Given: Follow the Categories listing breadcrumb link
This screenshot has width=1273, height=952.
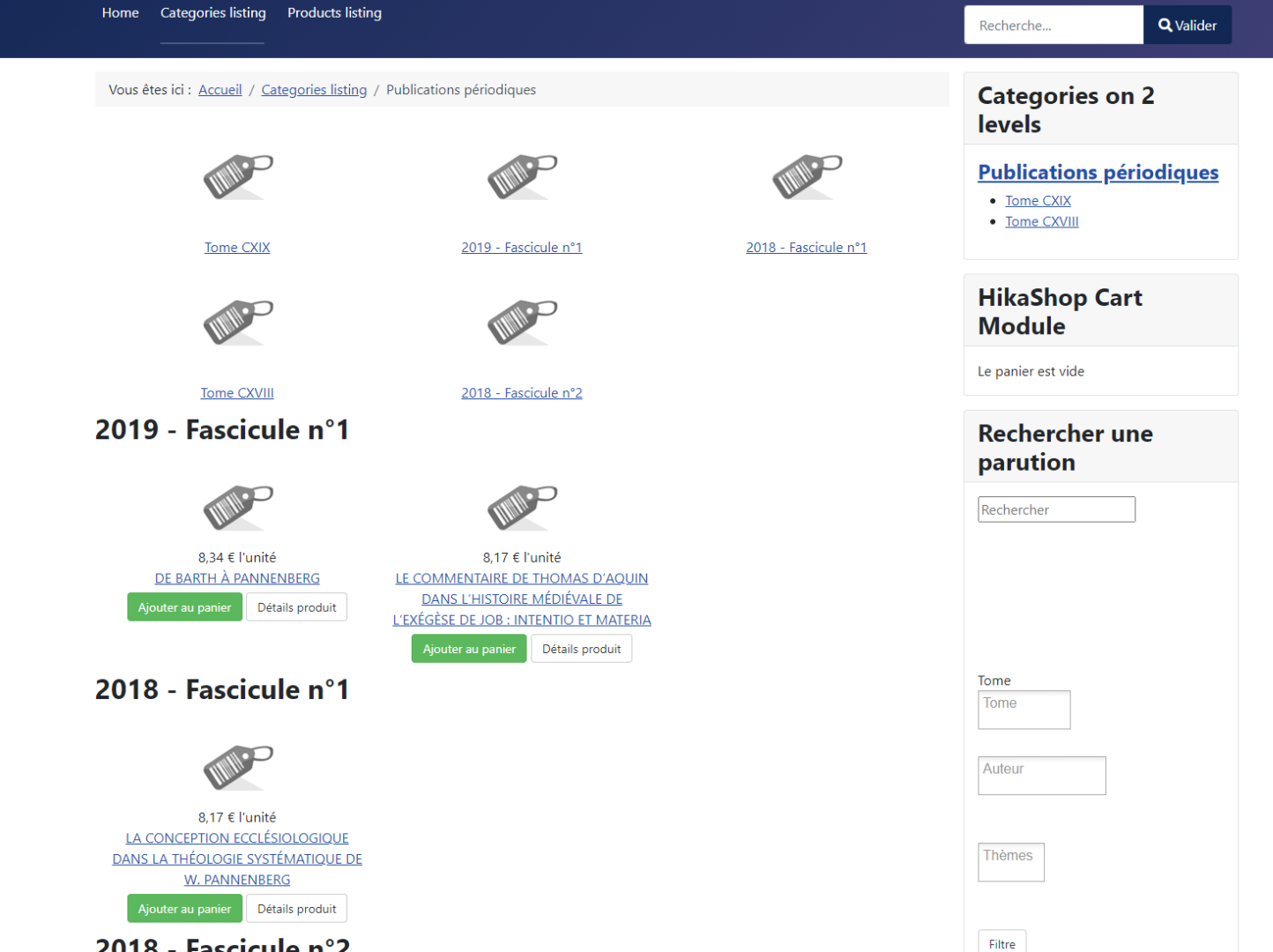Looking at the screenshot, I should 314,90.
